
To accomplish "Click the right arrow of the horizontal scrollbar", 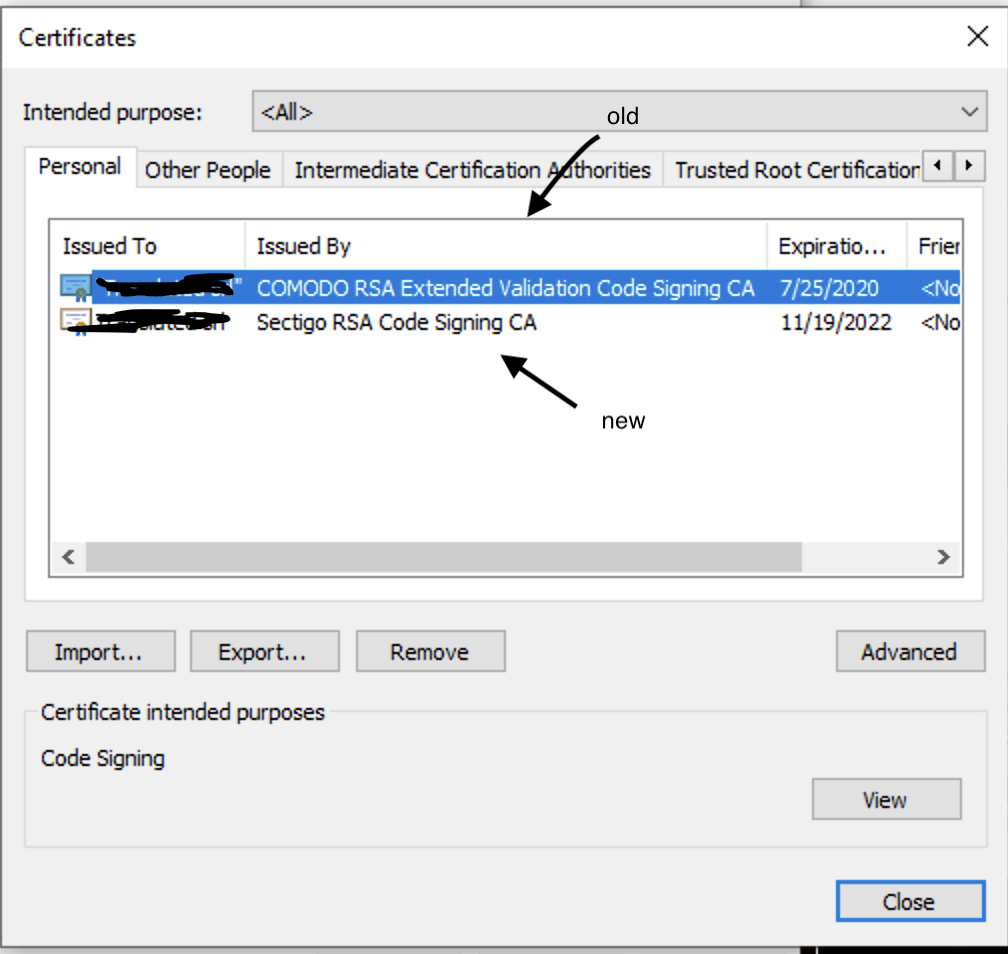I will [942, 557].
